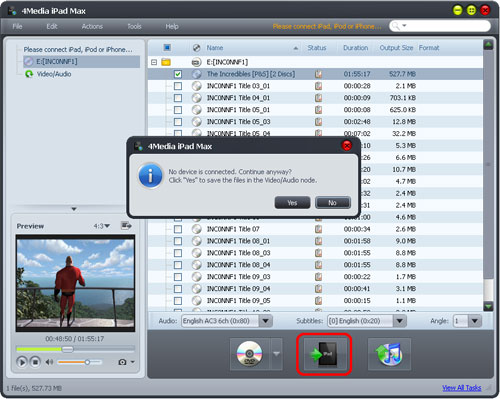Image resolution: width=500 pixels, height=399 pixels.
Task: Open the snapshot options dropdown arrow
Action: coord(132,362)
